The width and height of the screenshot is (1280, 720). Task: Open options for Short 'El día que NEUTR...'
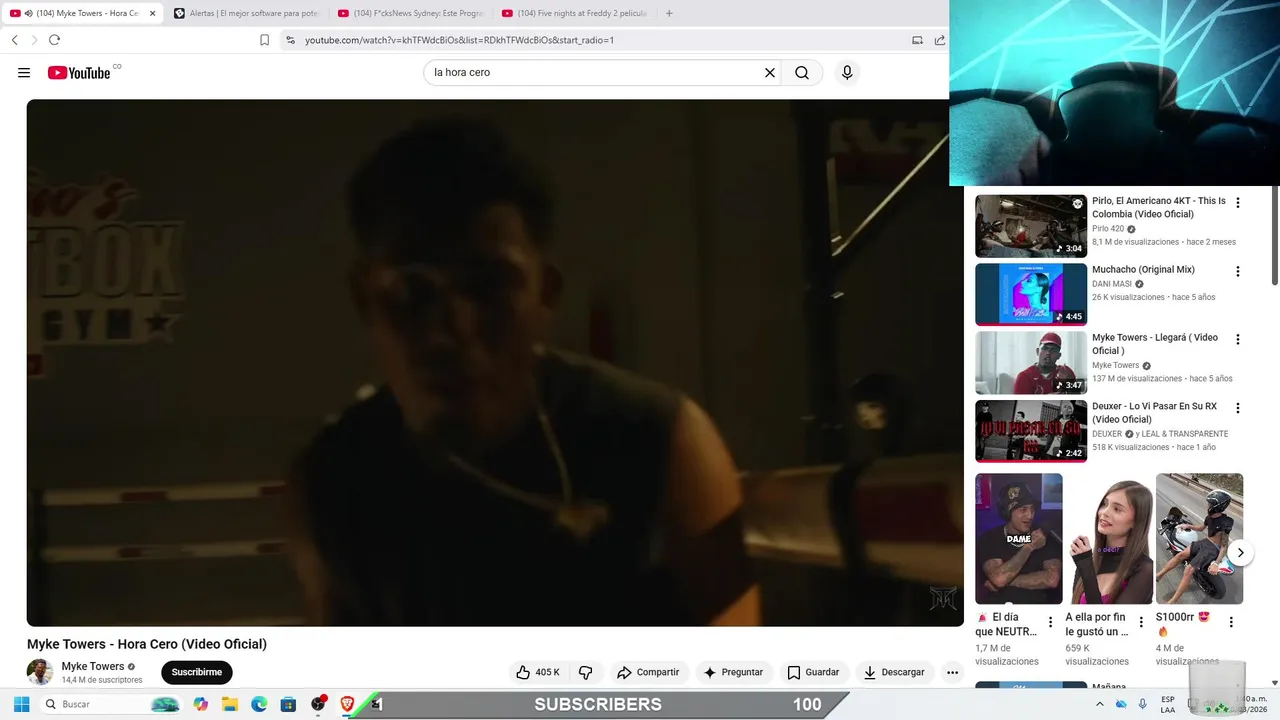pos(1050,622)
